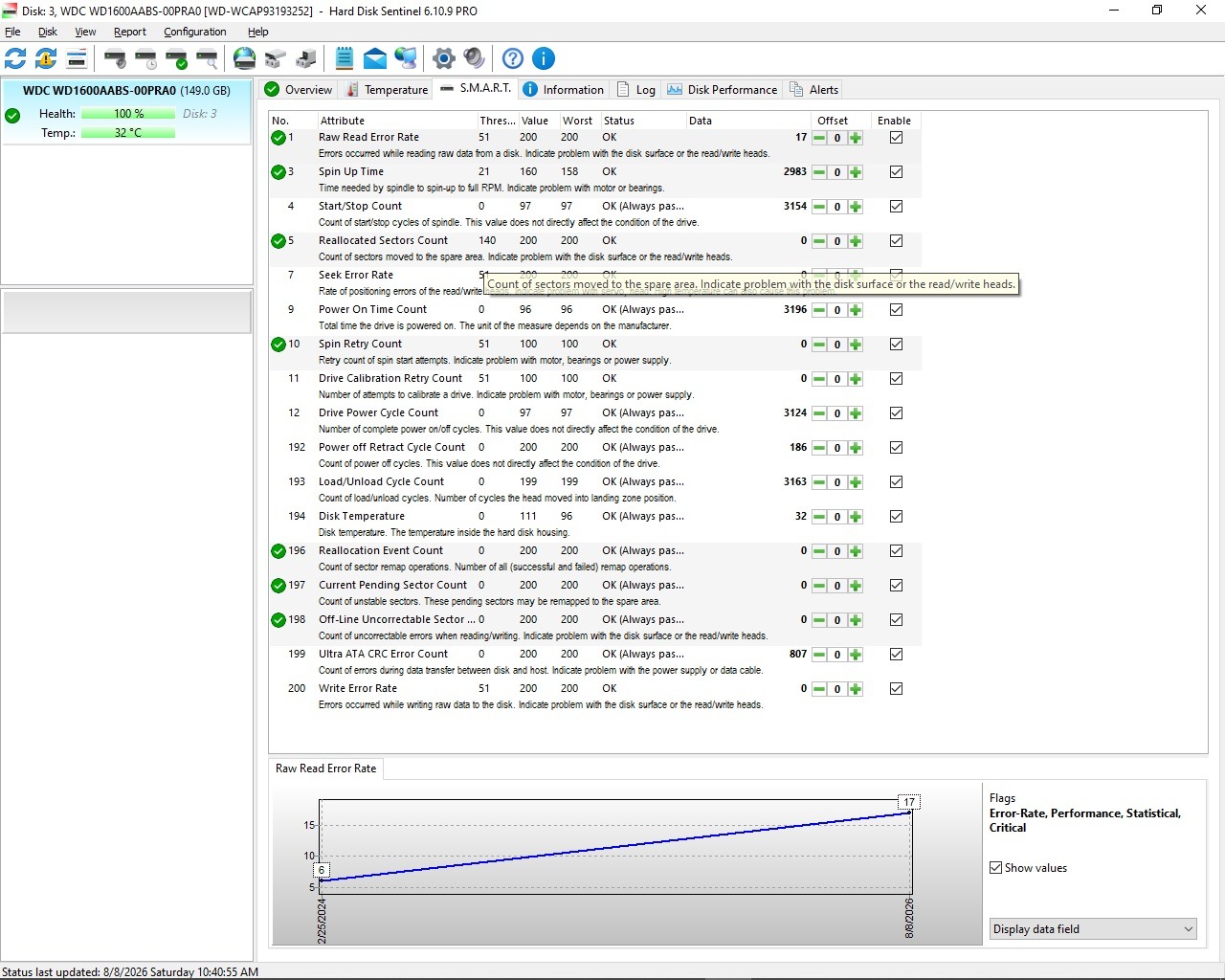Image resolution: width=1225 pixels, height=980 pixels.
Task: Click the blue Refresh arrows toolbar icon
Action: click(15, 58)
